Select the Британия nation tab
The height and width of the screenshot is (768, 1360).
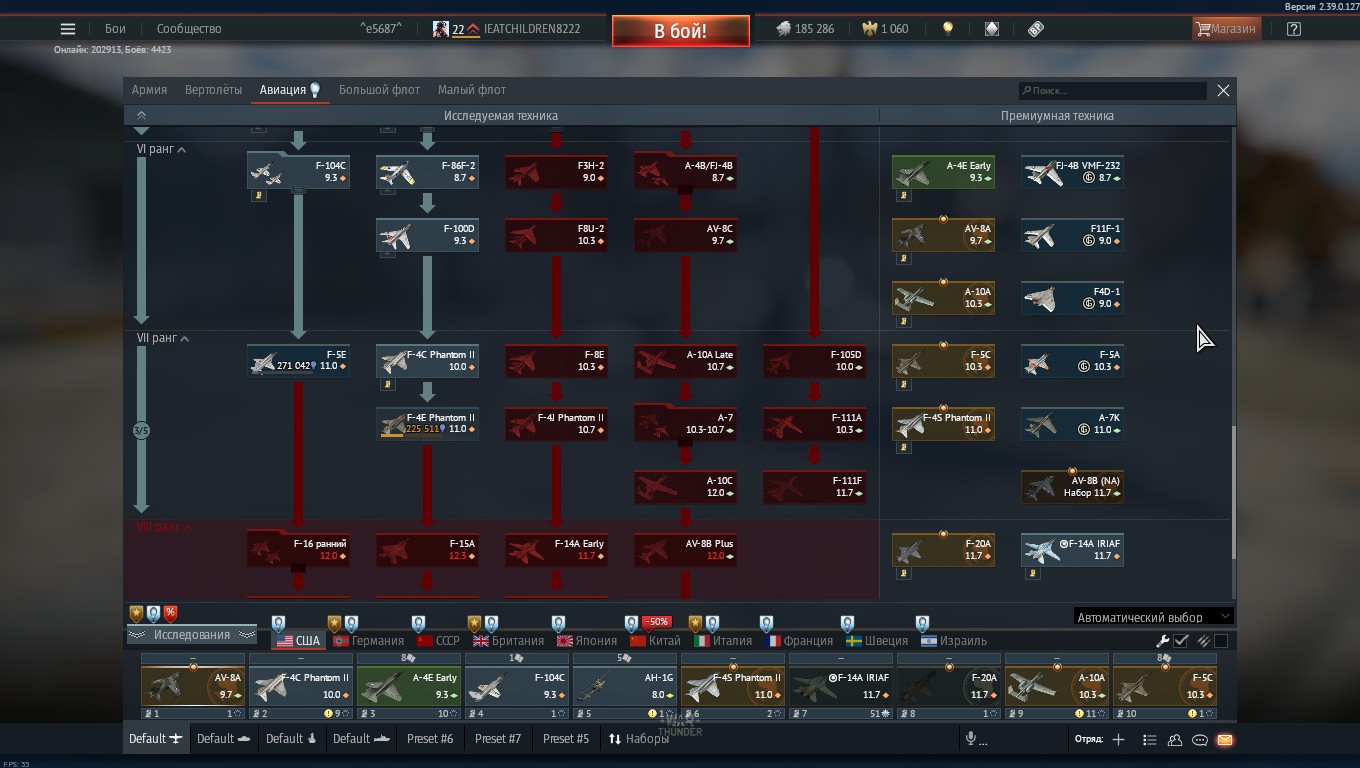coord(508,641)
